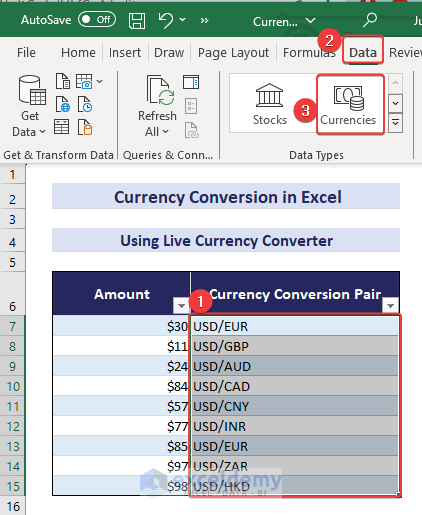Select the USD/EUR cell in row 7
This screenshot has height=515, width=422.
point(295,326)
